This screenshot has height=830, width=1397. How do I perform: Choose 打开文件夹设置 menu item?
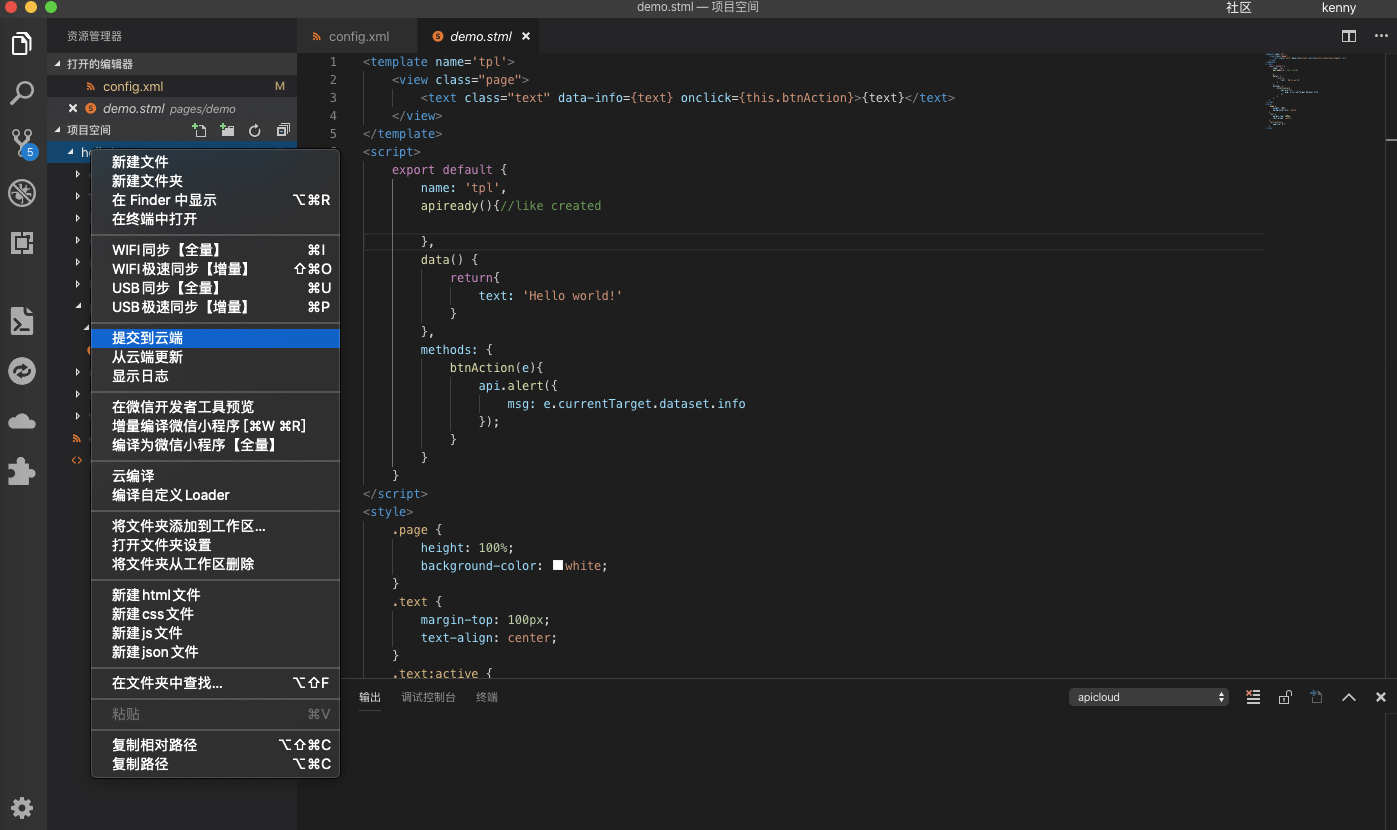(x=215, y=545)
